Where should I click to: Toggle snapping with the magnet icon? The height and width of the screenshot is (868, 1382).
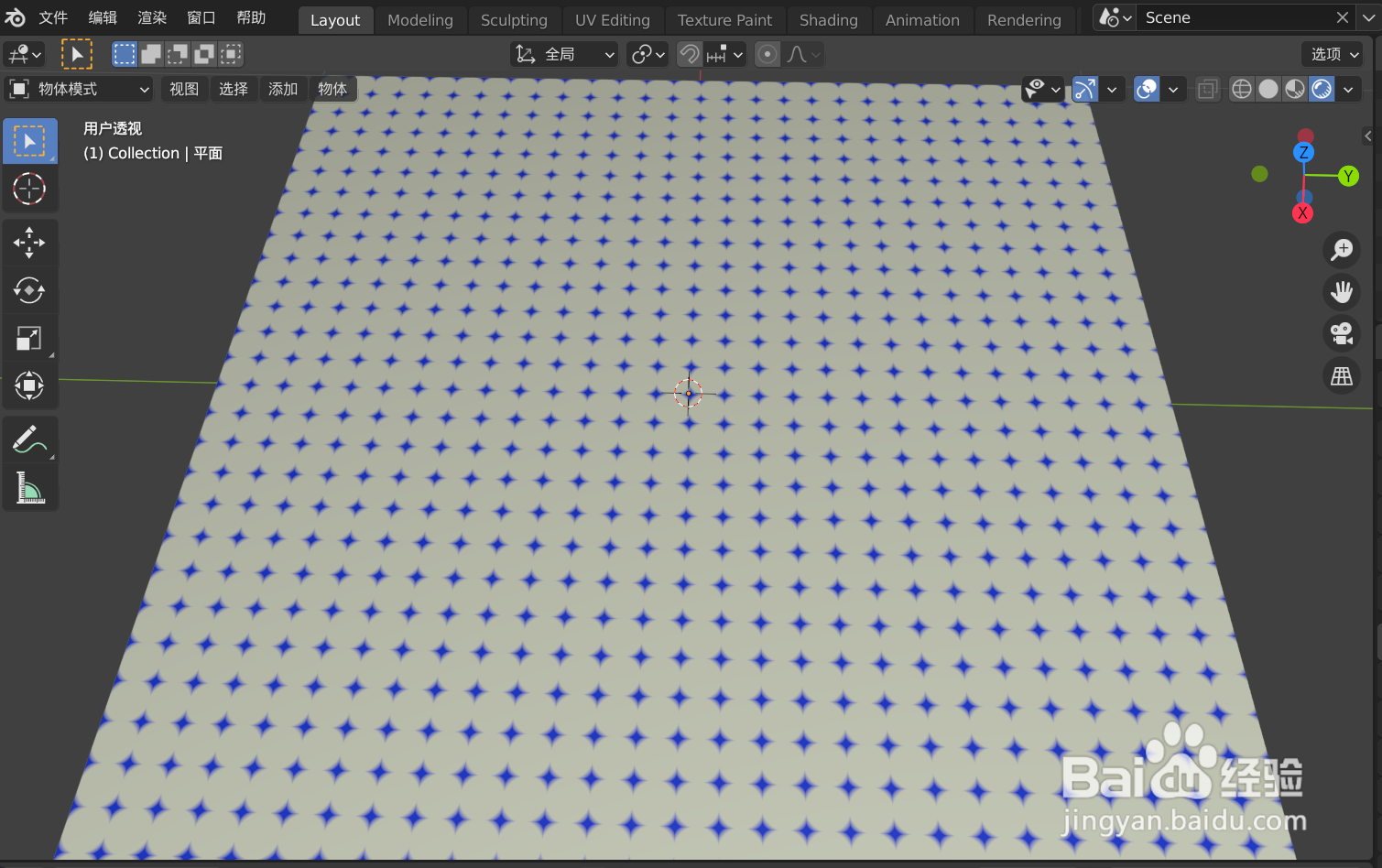click(689, 54)
